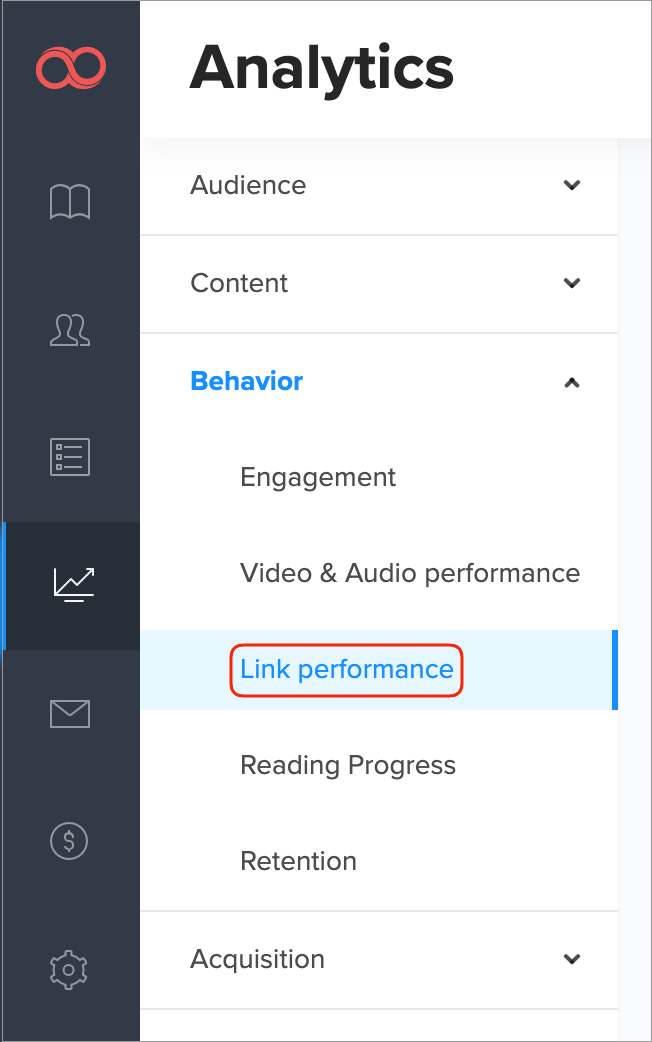Screen dimensions: 652x1042
Task: Click the red infinity logo icon
Action: 70,68
